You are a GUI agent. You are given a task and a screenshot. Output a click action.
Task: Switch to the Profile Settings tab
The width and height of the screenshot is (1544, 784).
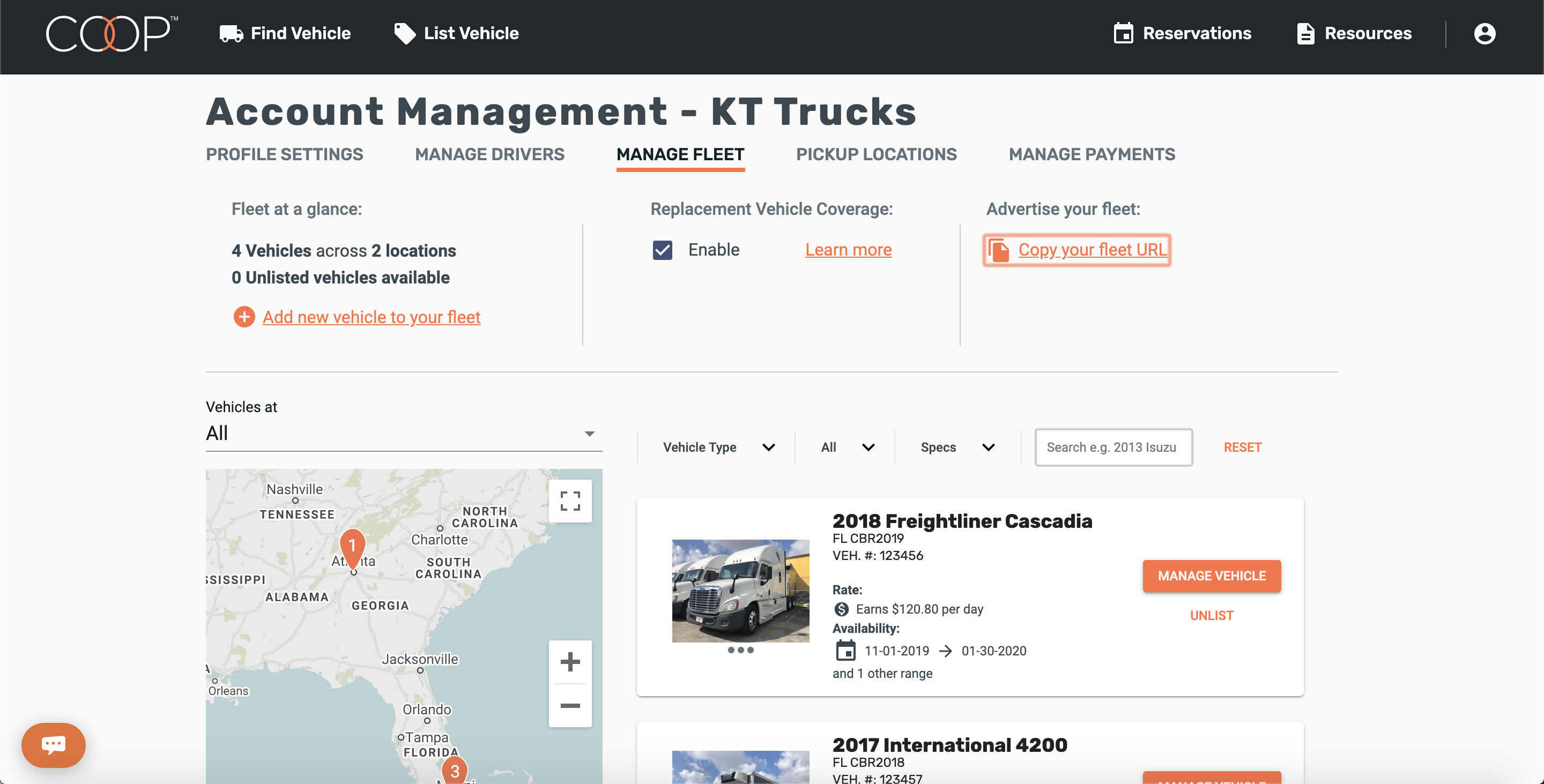coord(284,154)
